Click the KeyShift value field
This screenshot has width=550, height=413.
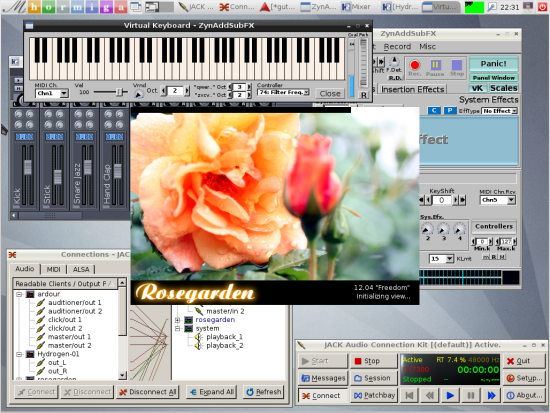pos(441,200)
